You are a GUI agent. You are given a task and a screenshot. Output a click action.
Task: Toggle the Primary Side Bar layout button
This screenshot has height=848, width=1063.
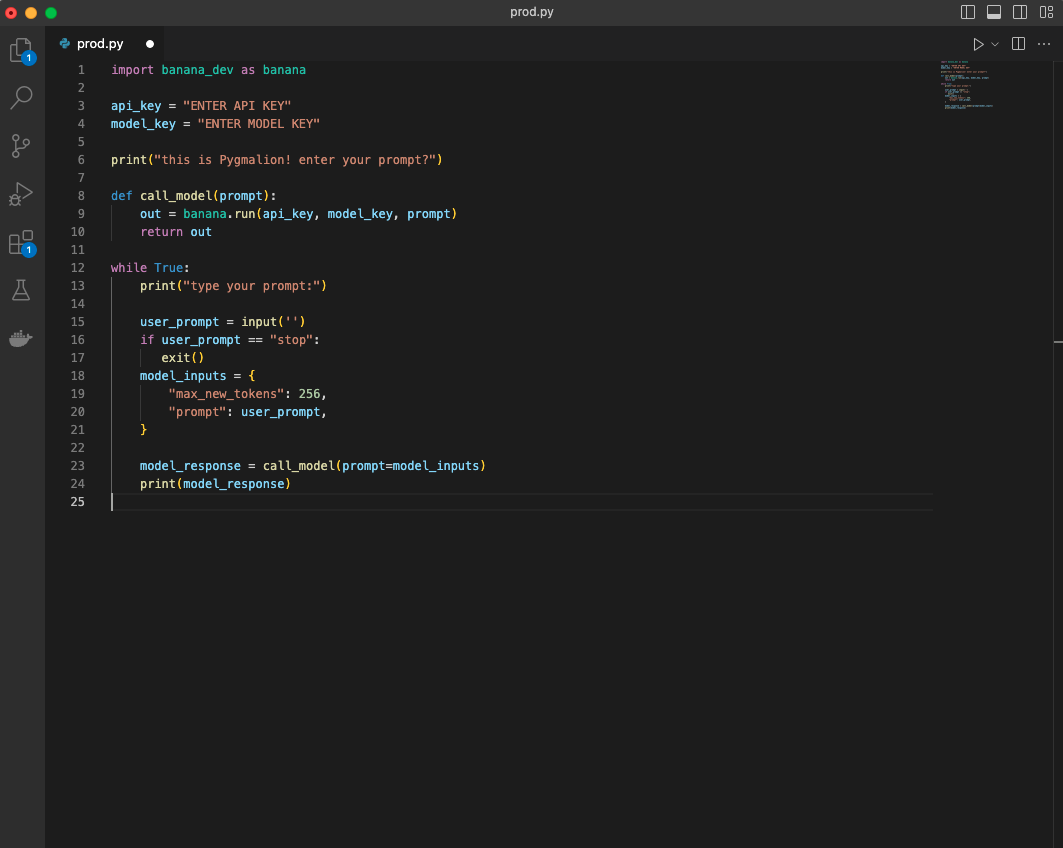click(x=967, y=12)
